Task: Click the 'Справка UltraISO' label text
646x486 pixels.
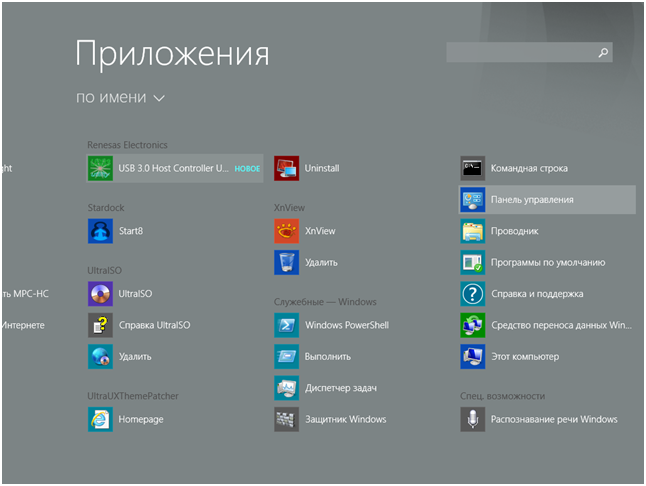Action: coord(154,325)
